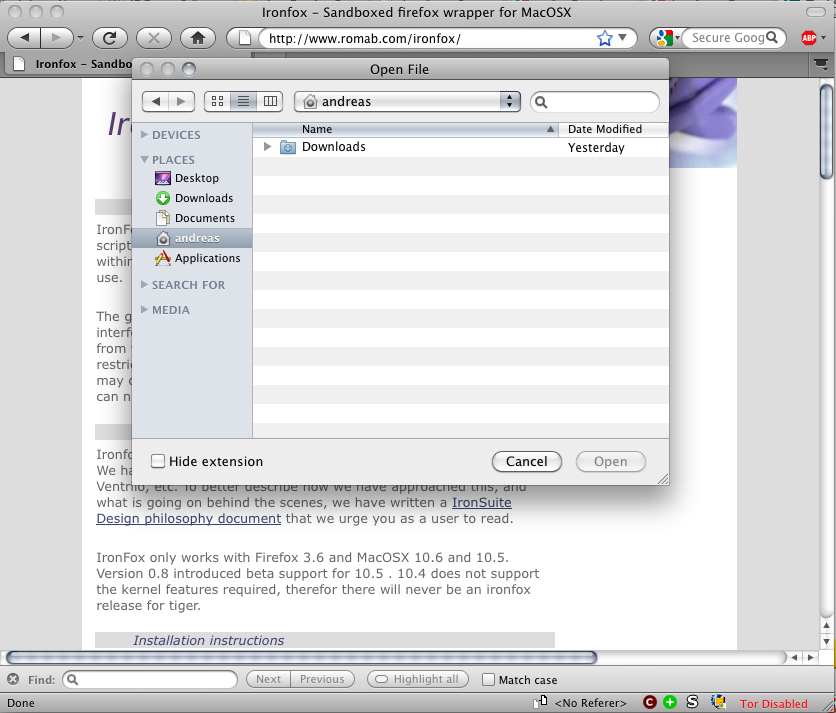Open the IronSuite Design philosophy document link

481,503
